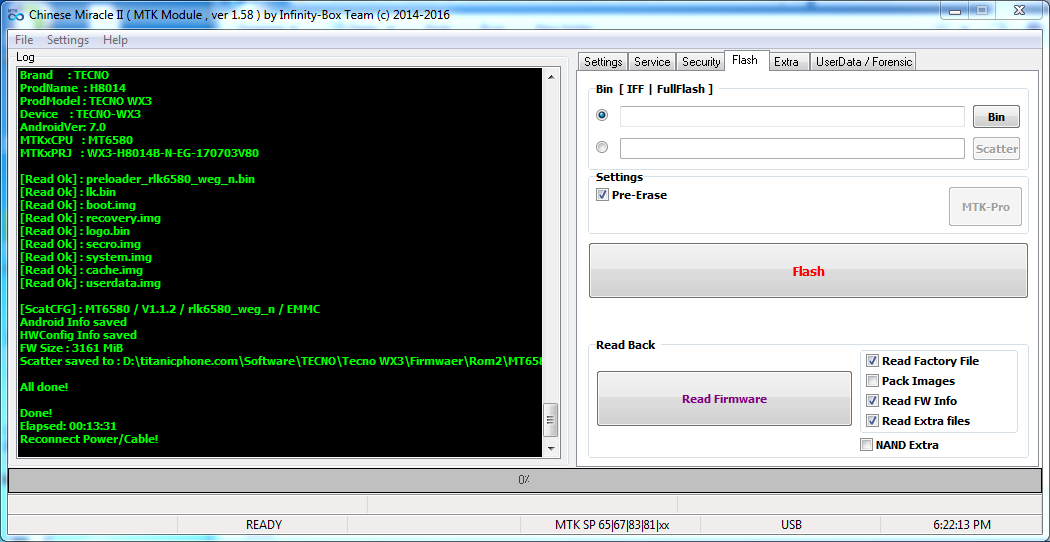Screen dimensions: 1050x542
Task: Click the 'Brand : TECNO' log line
Action: [64, 75]
